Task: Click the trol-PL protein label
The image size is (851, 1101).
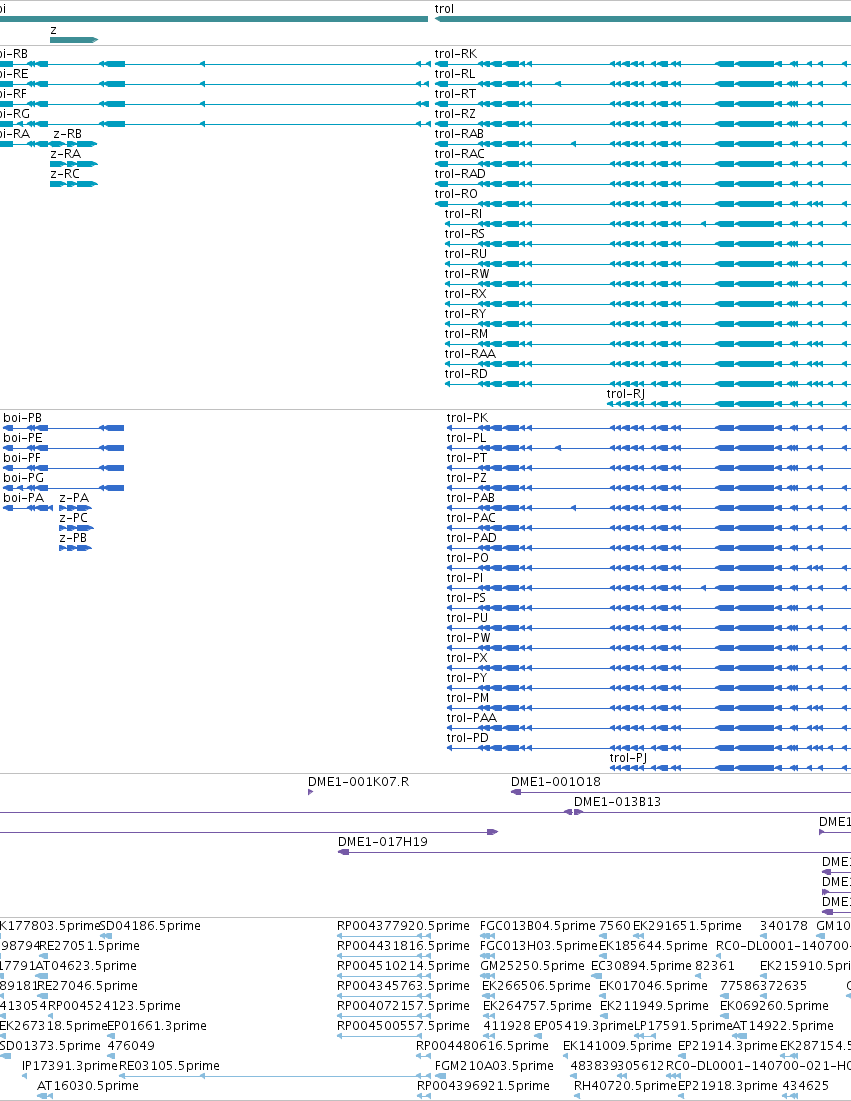Action: click(466, 438)
